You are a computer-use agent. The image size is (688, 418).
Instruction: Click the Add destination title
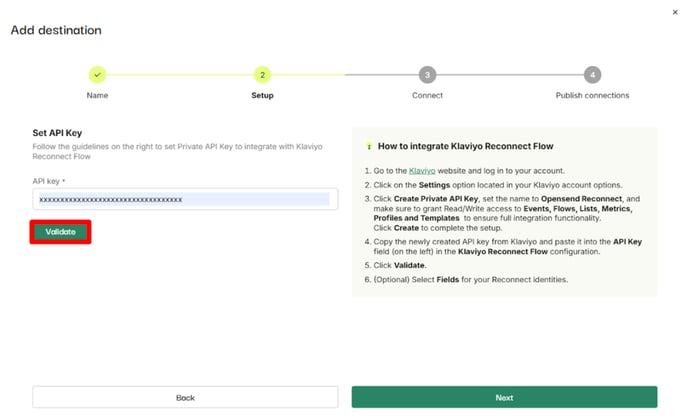[x=56, y=30]
